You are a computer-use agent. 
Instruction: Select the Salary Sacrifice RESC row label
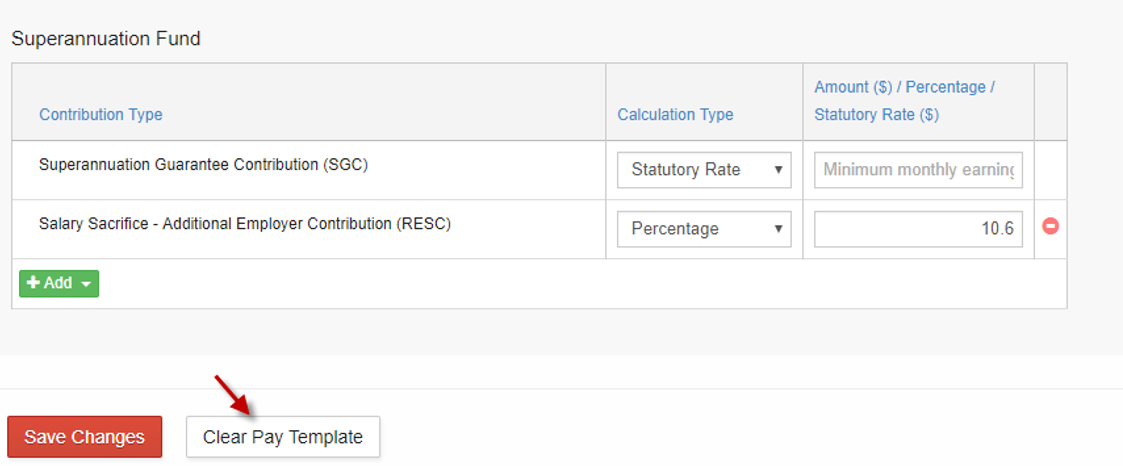(245, 224)
